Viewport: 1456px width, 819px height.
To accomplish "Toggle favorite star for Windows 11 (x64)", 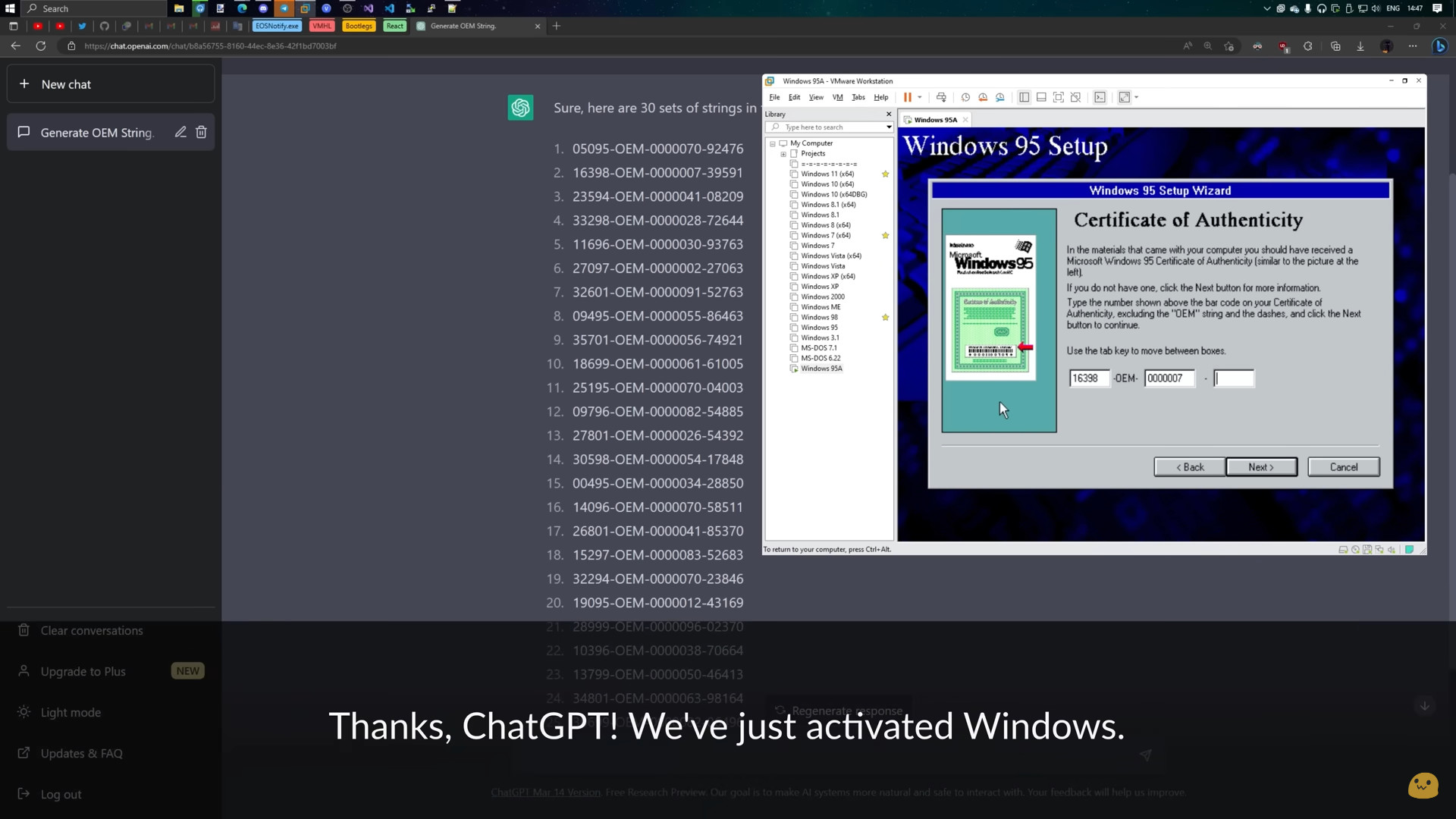I will coord(885,174).
